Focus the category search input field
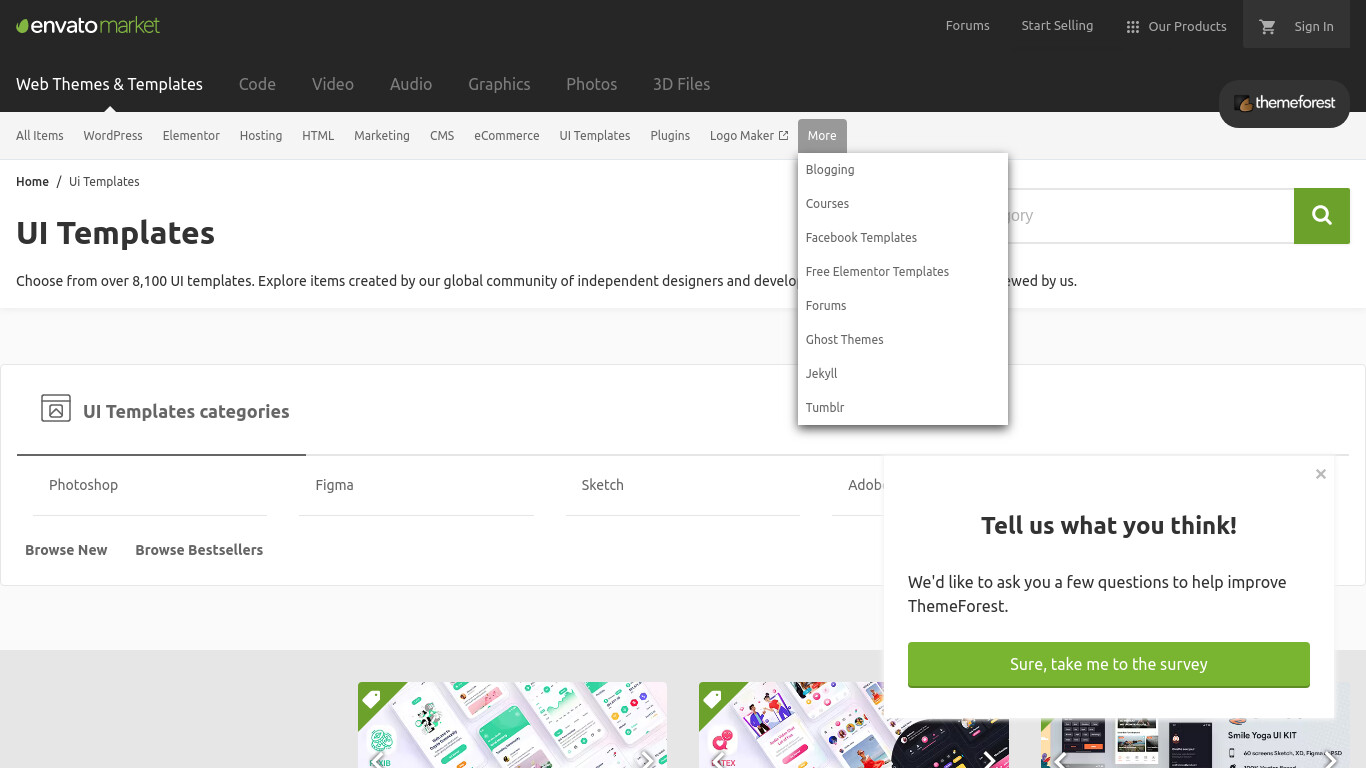Screen dimensions: 1366x768 (x=1150, y=215)
